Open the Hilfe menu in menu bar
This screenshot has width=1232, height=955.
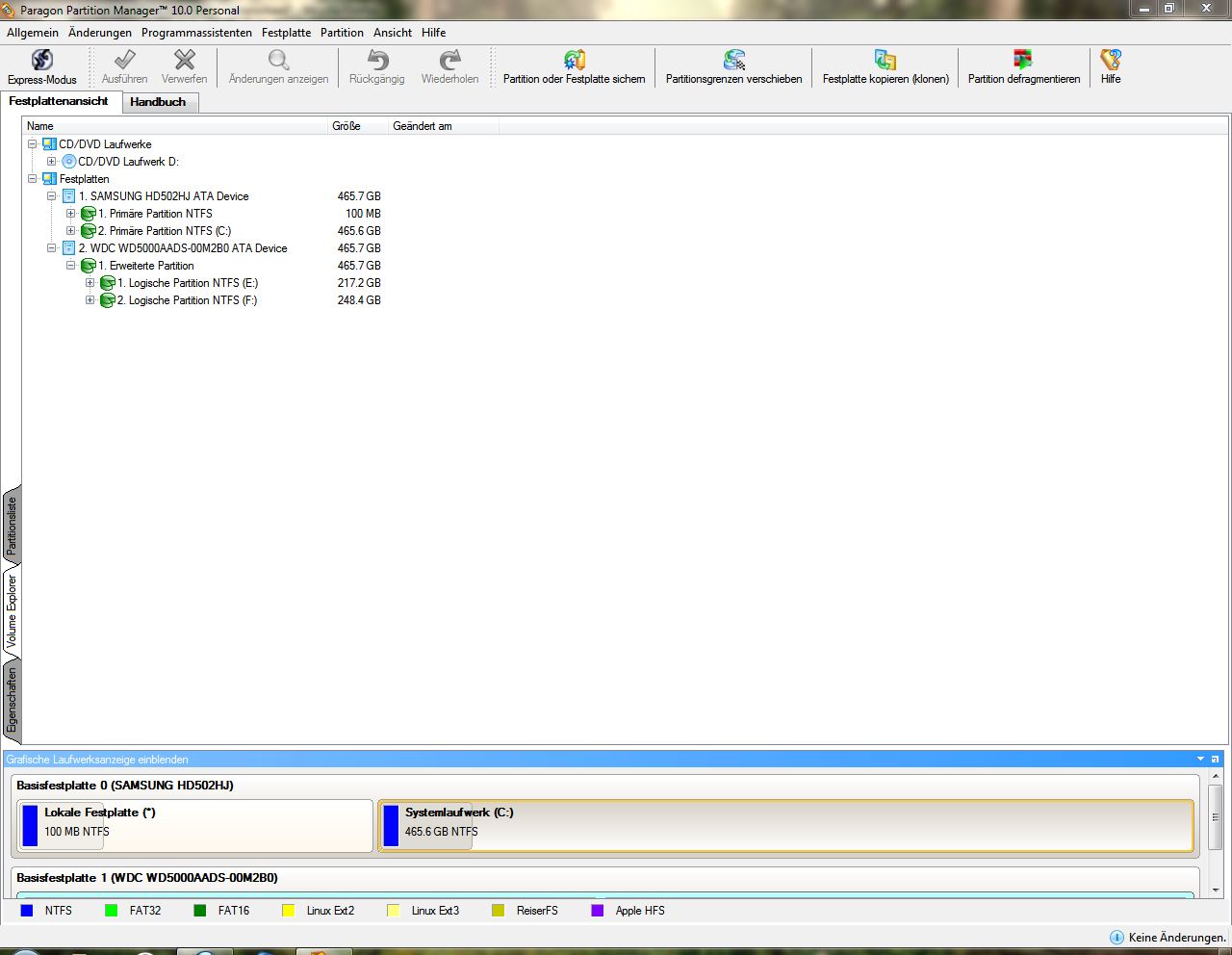click(433, 33)
